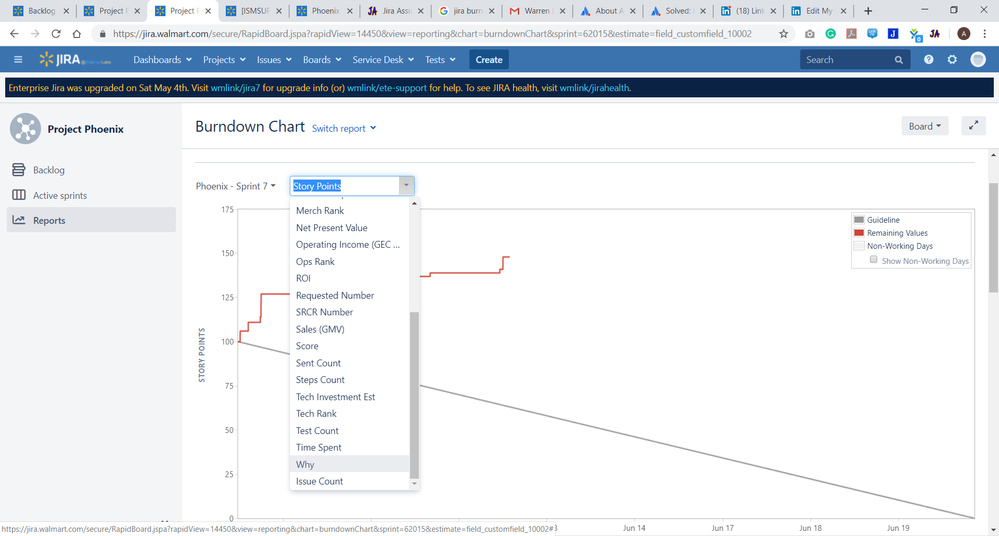Open the Reports chart icon

click(x=18, y=220)
